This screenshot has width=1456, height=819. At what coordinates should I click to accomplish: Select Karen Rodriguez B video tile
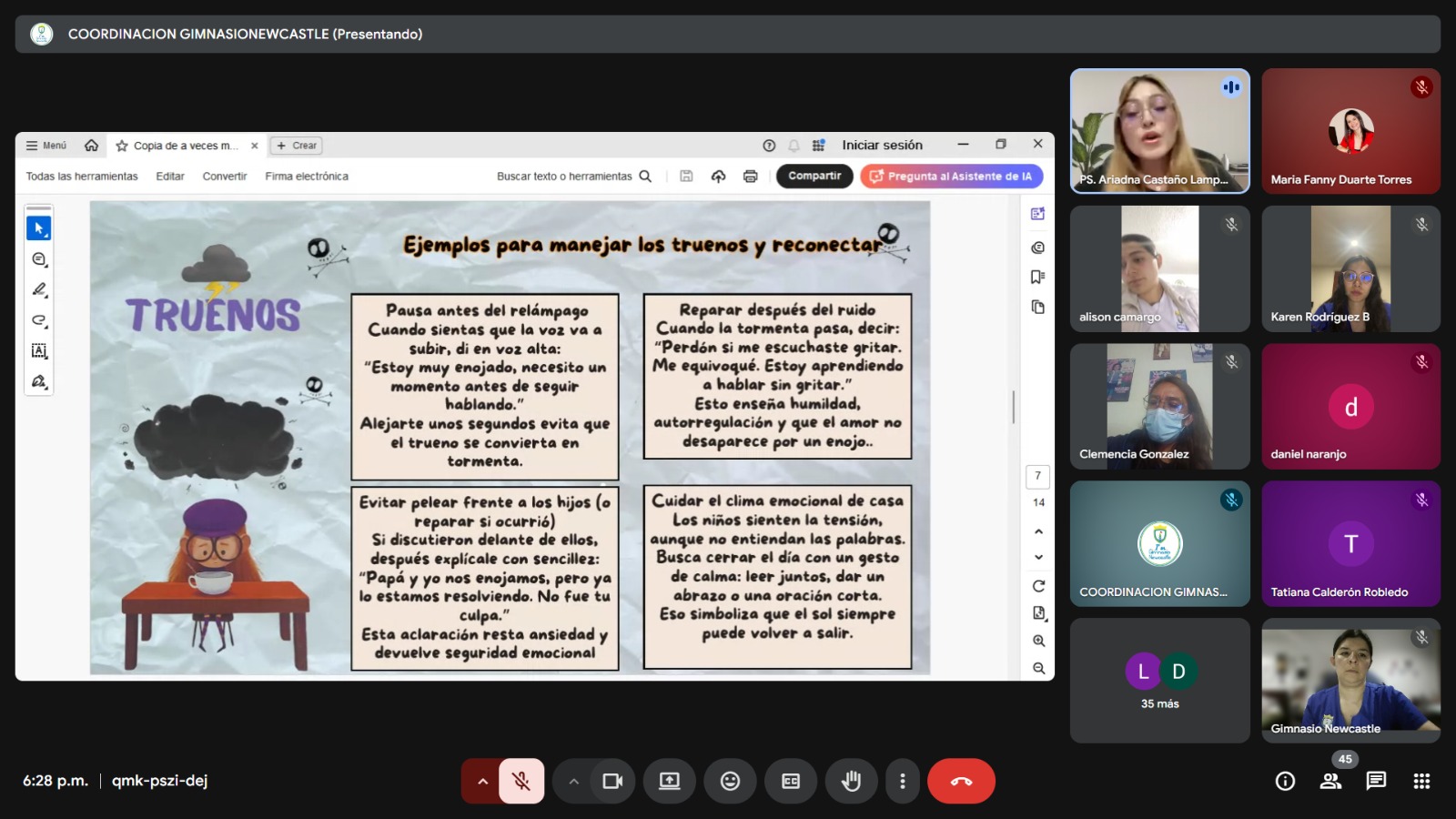(x=1350, y=268)
